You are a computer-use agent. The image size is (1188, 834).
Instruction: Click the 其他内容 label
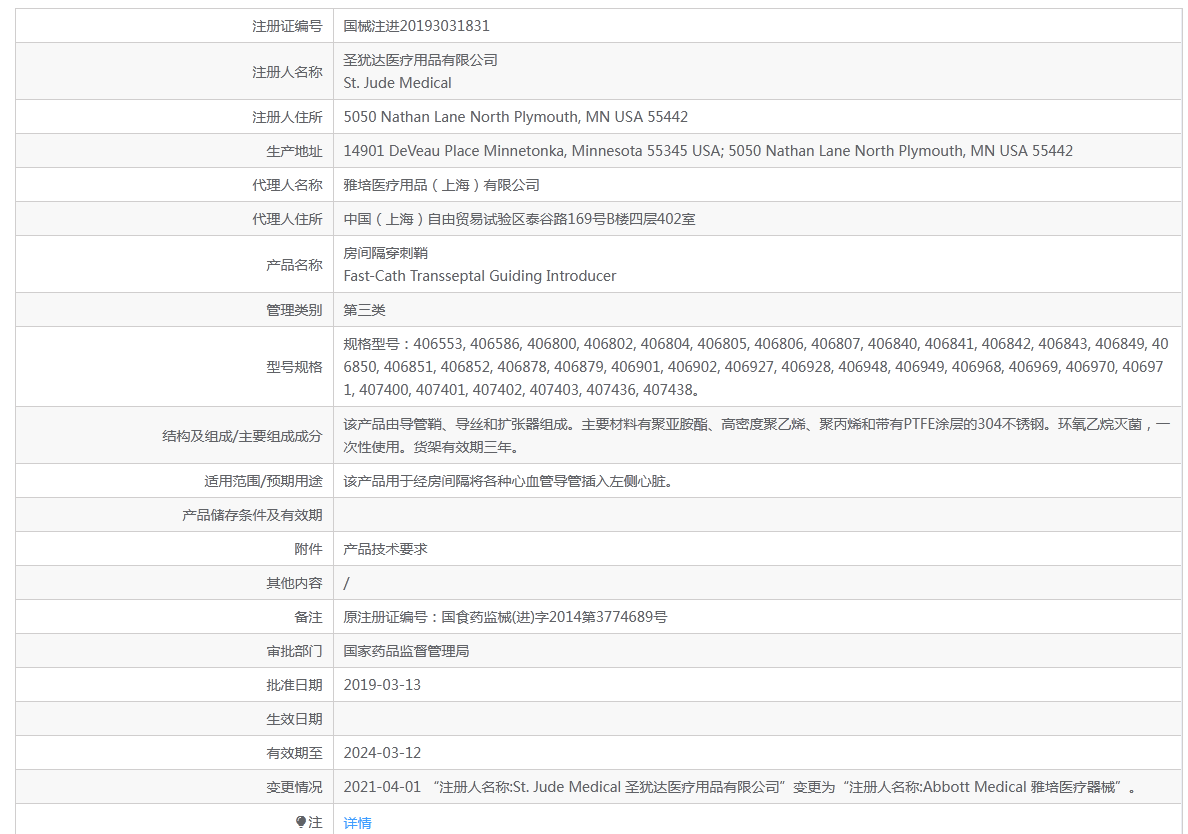tap(294, 583)
